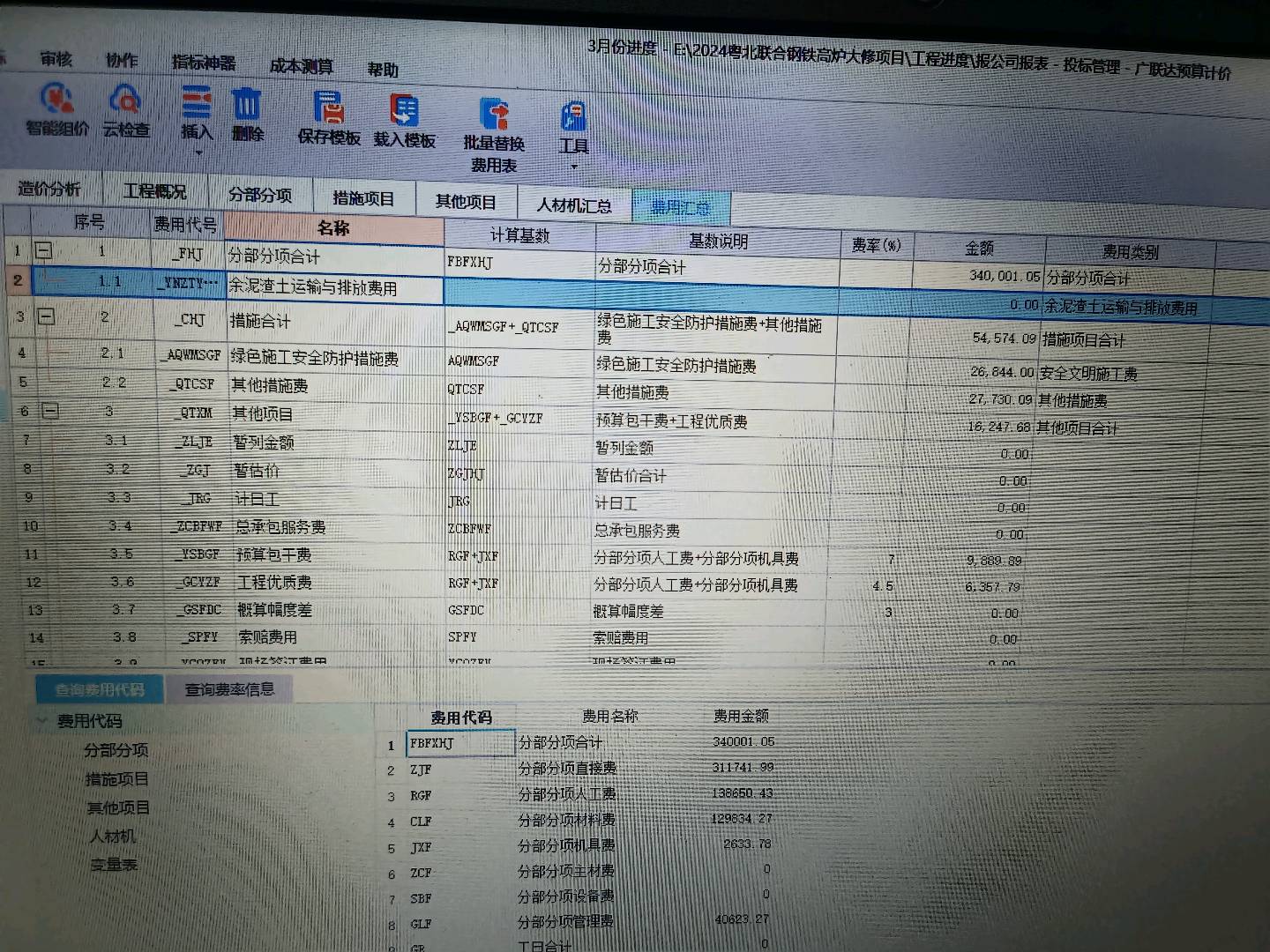Switch to the 造价分析 tab
The height and width of the screenshot is (952, 1270).
(50, 188)
